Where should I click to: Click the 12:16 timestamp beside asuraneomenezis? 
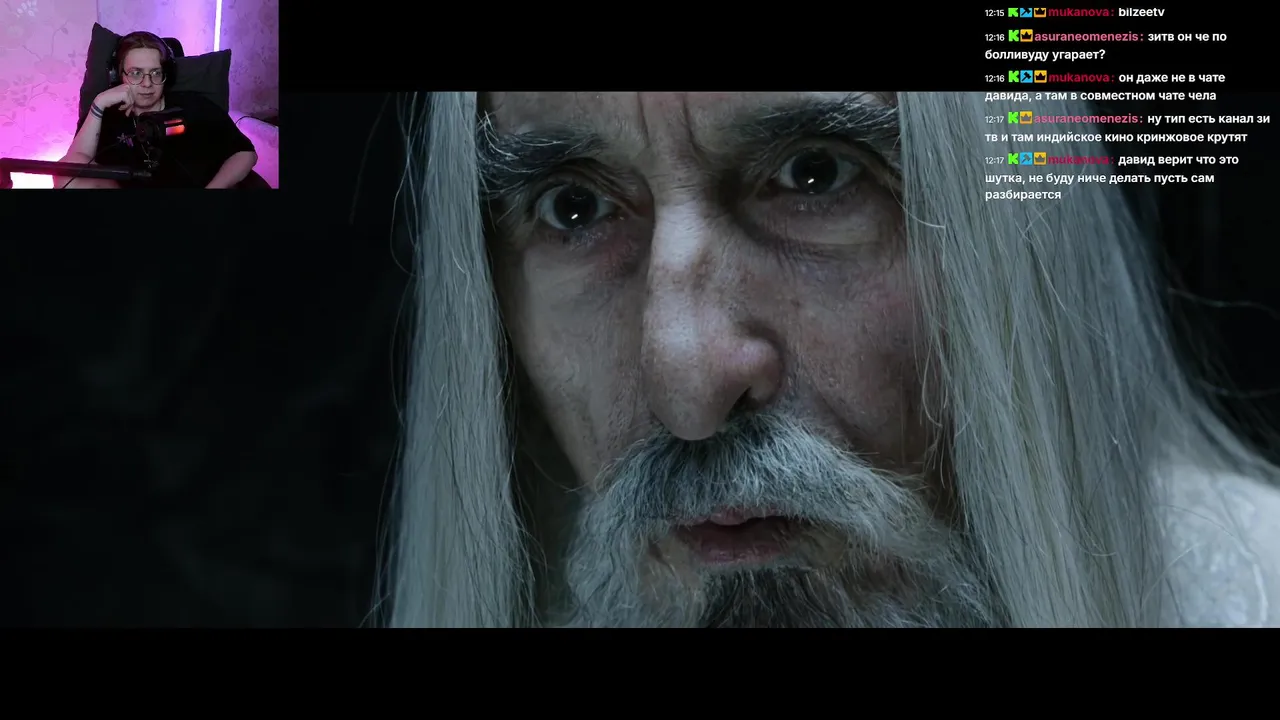pyautogui.click(x=994, y=37)
